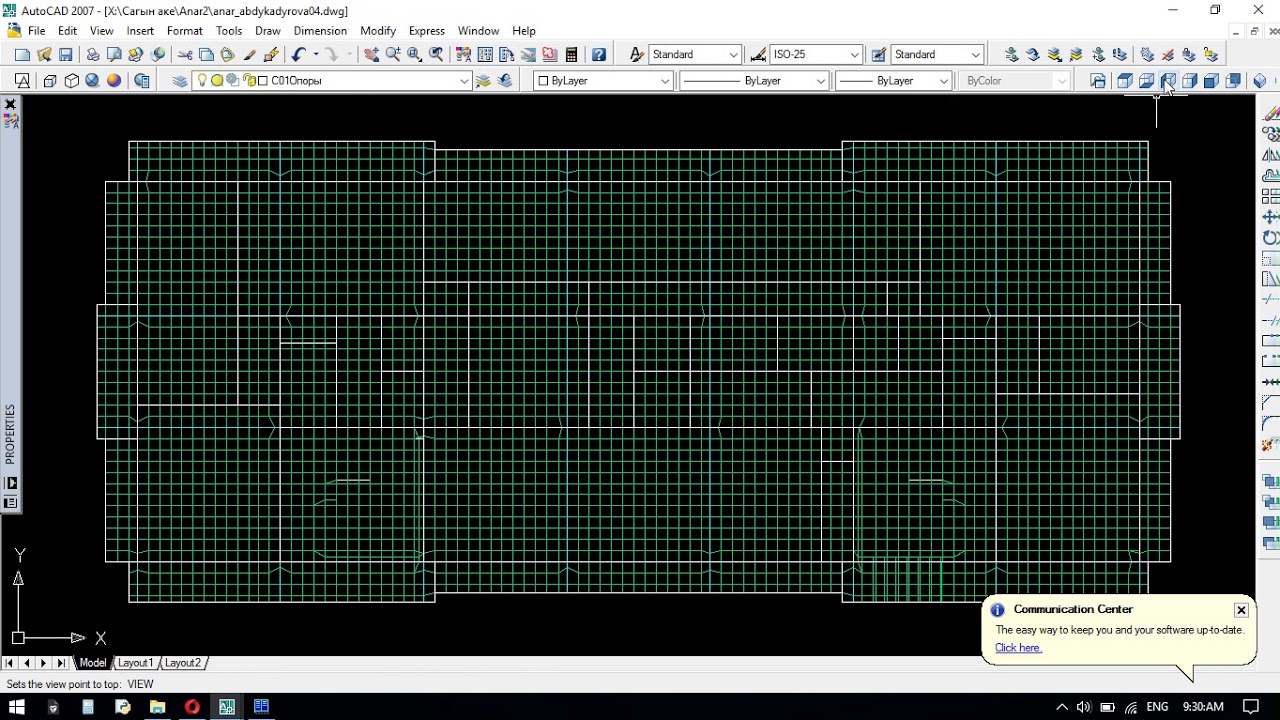This screenshot has width=1280, height=720.
Task: Toggle layer freeze/thaw sun icon
Action: pos(217,81)
